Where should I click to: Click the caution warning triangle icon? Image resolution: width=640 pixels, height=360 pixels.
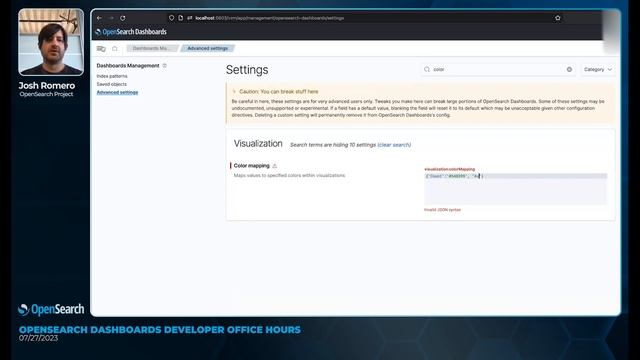tap(234, 91)
